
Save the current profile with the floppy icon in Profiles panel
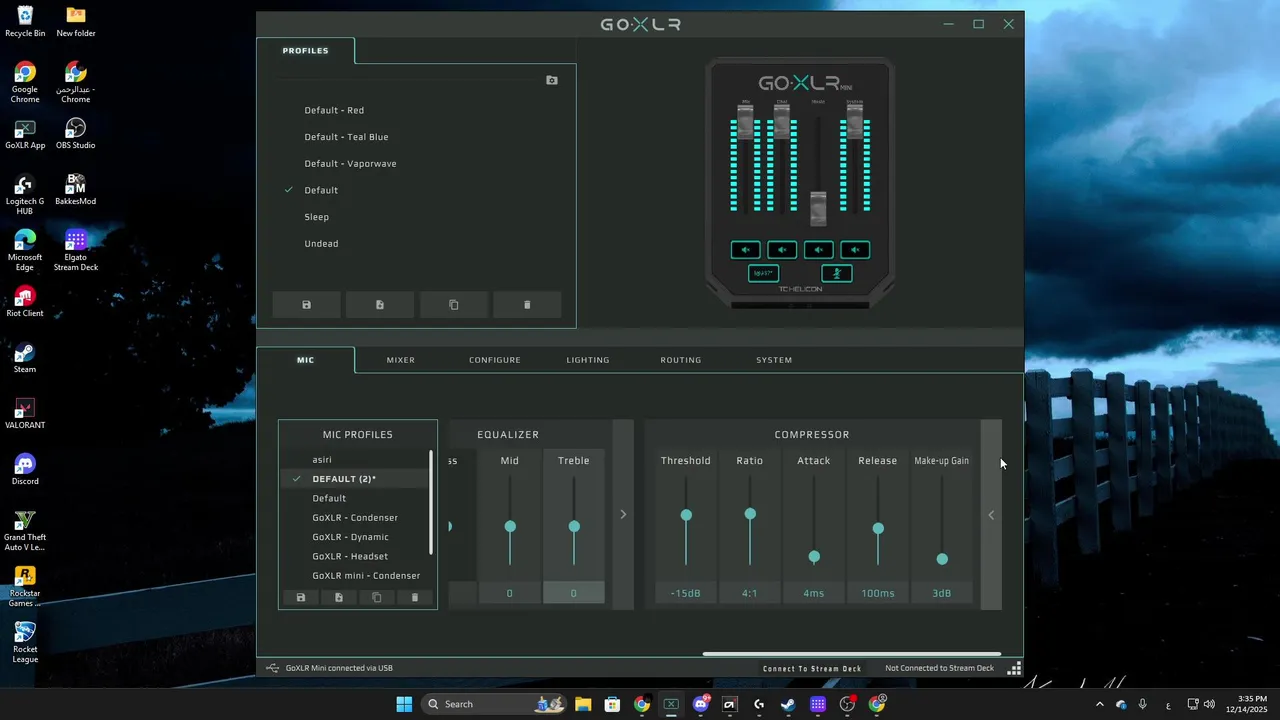pyautogui.click(x=307, y=305)
